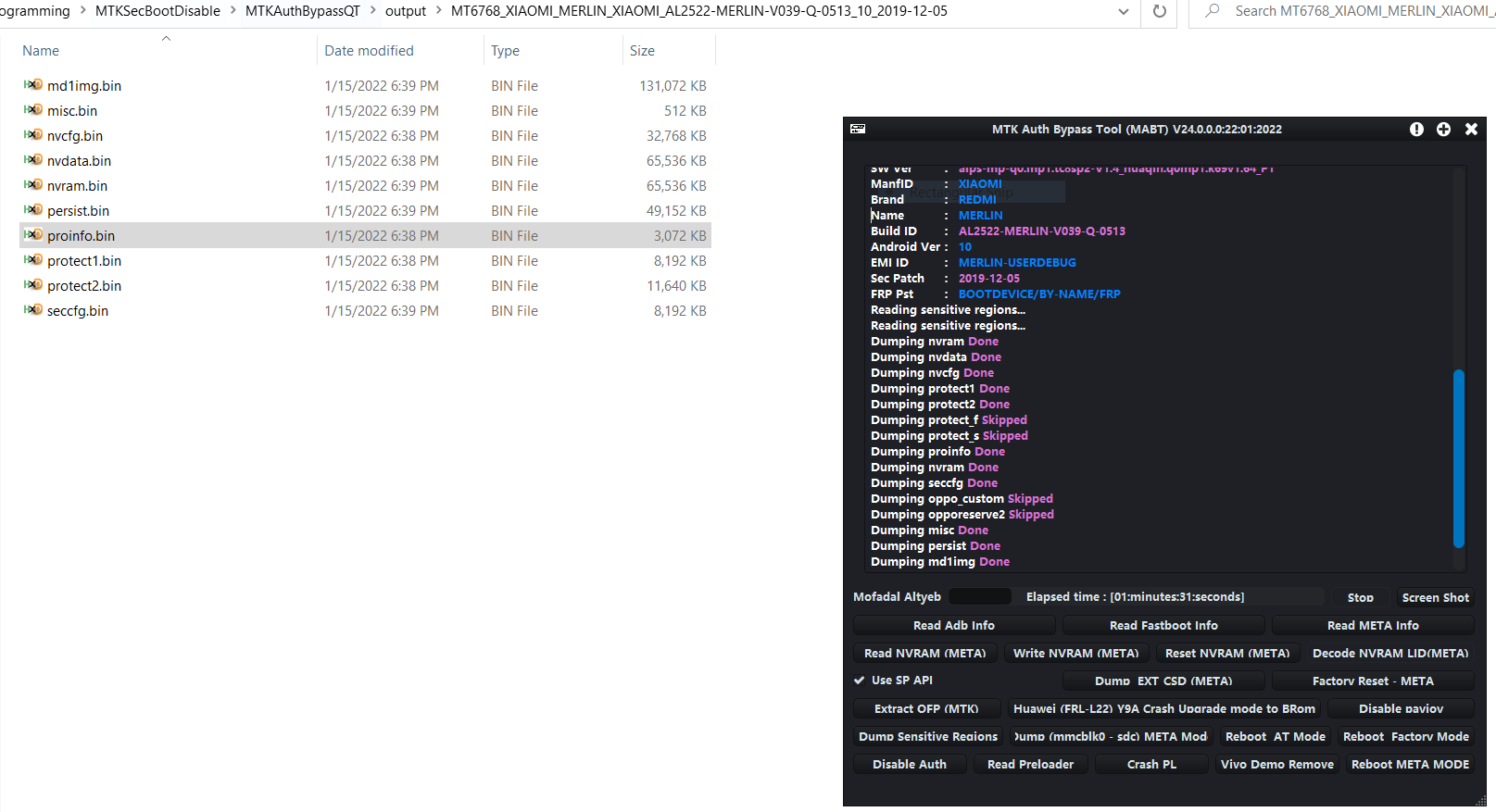The width and height of the screenshot is (1496, 812).
Task: Expand the chevron after the output folder
Action: pyautogui.click(x=438, y=11)
